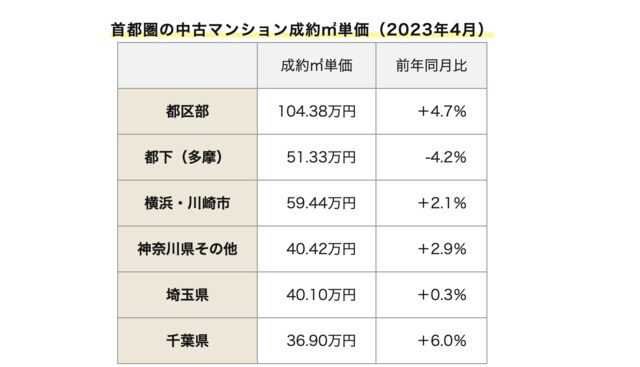Click the +2.1% change value
This screenshot has width=640, height=367.
[x=442, y=203]
